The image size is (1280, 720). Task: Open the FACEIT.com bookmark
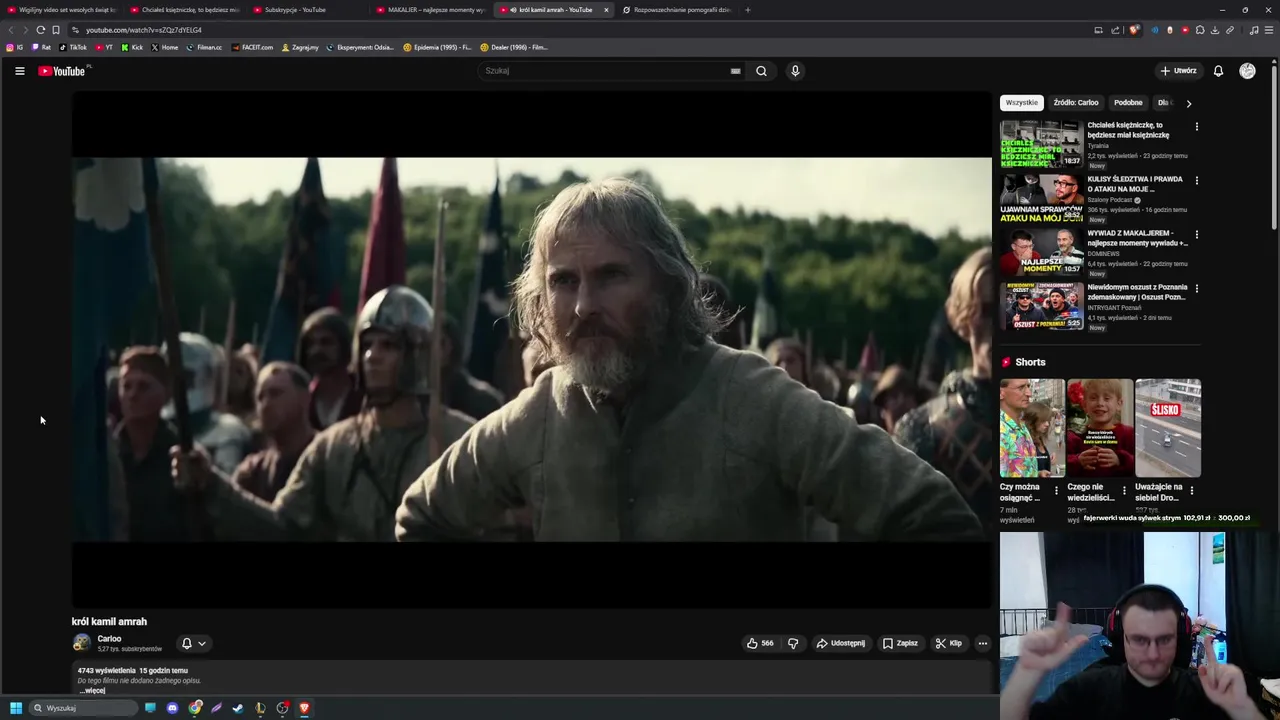point(252,47)
